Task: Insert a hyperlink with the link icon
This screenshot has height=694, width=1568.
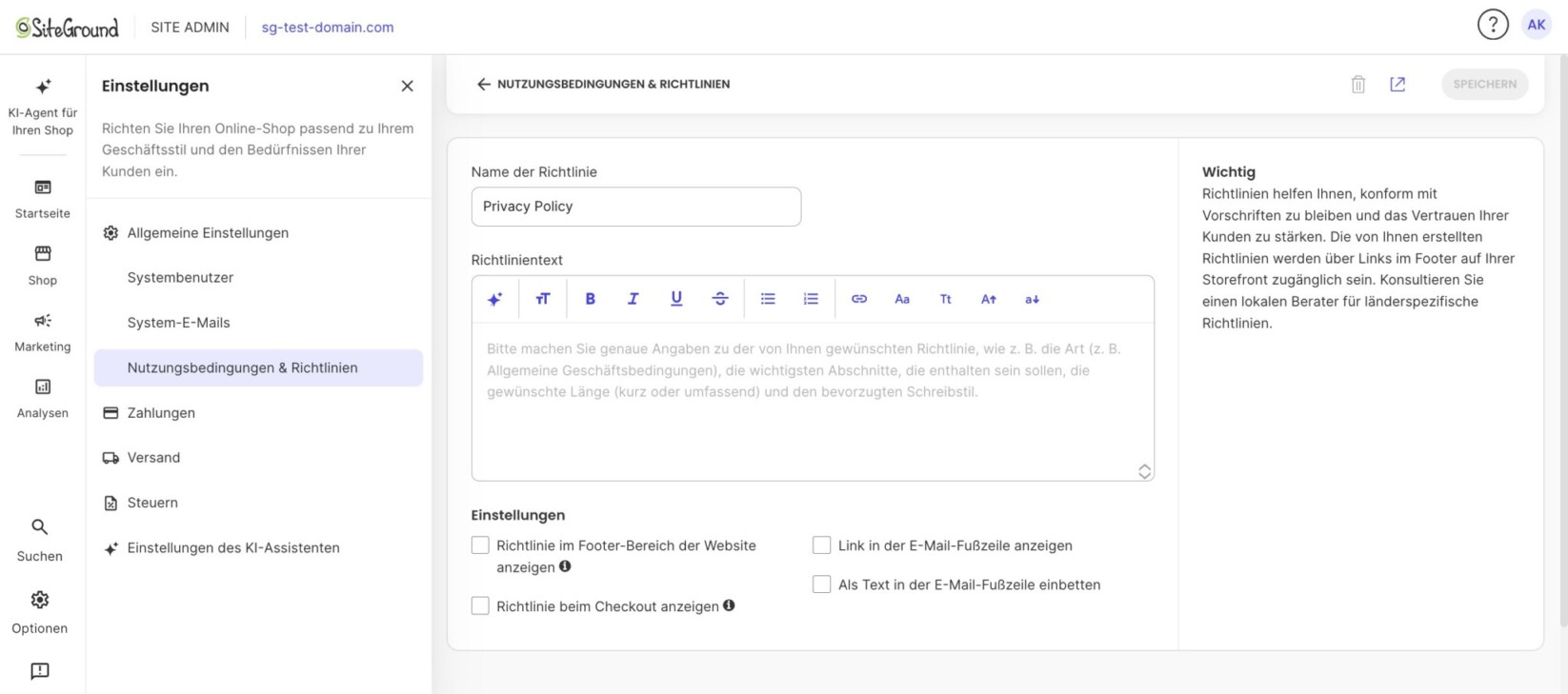Action: [859, 299]
